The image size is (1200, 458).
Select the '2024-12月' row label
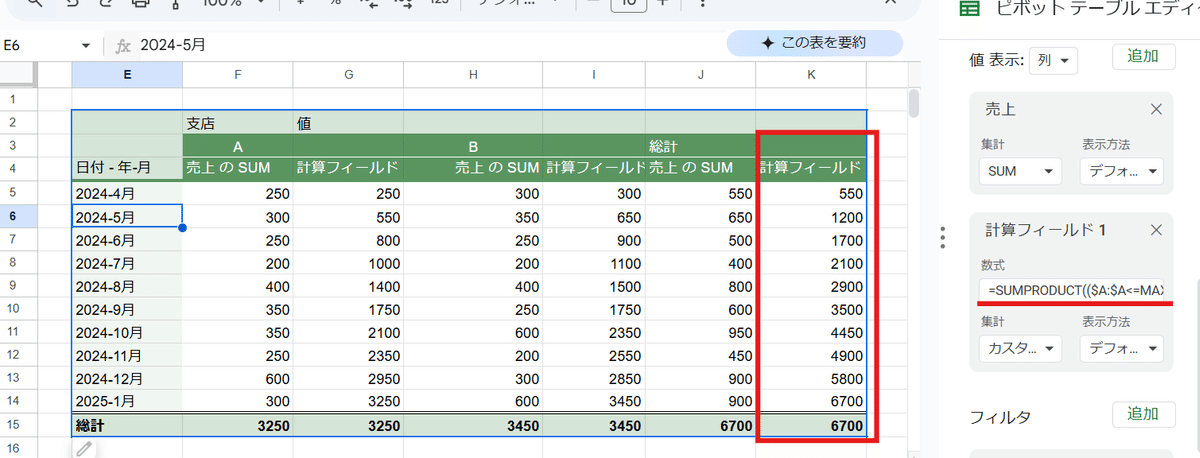pos(127,378)
